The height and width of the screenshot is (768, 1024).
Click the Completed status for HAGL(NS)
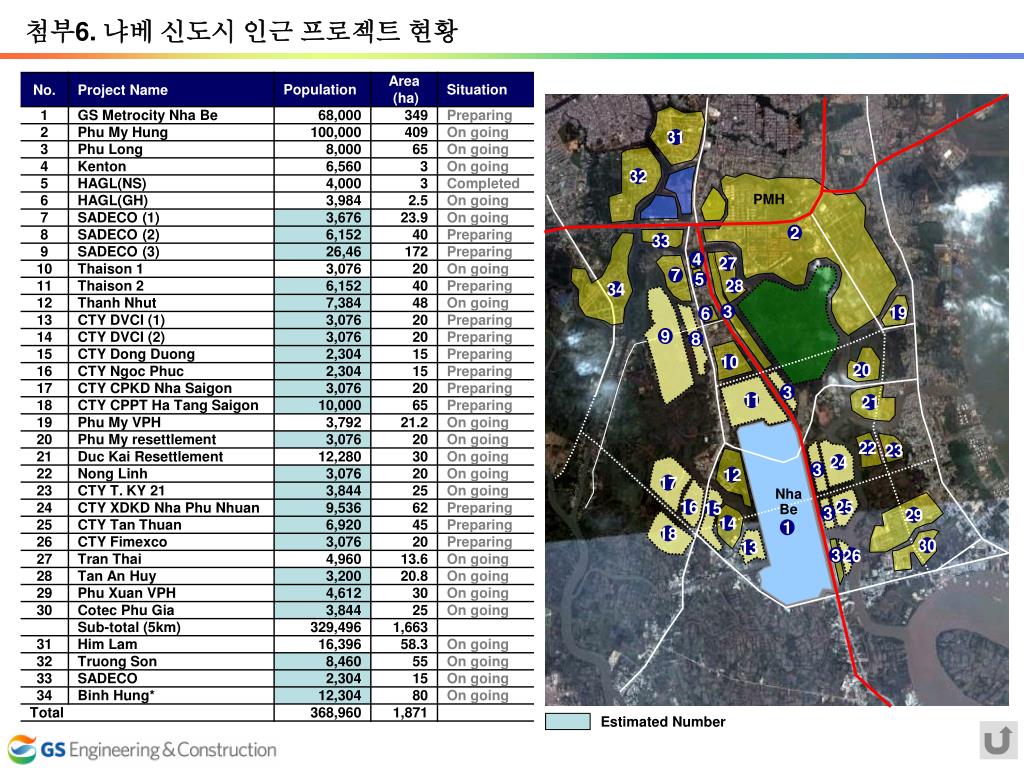click(x=483, y=184)
